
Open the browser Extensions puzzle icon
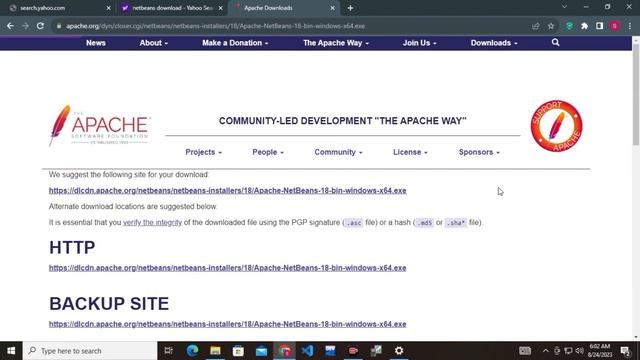click(x=584, y=26)
